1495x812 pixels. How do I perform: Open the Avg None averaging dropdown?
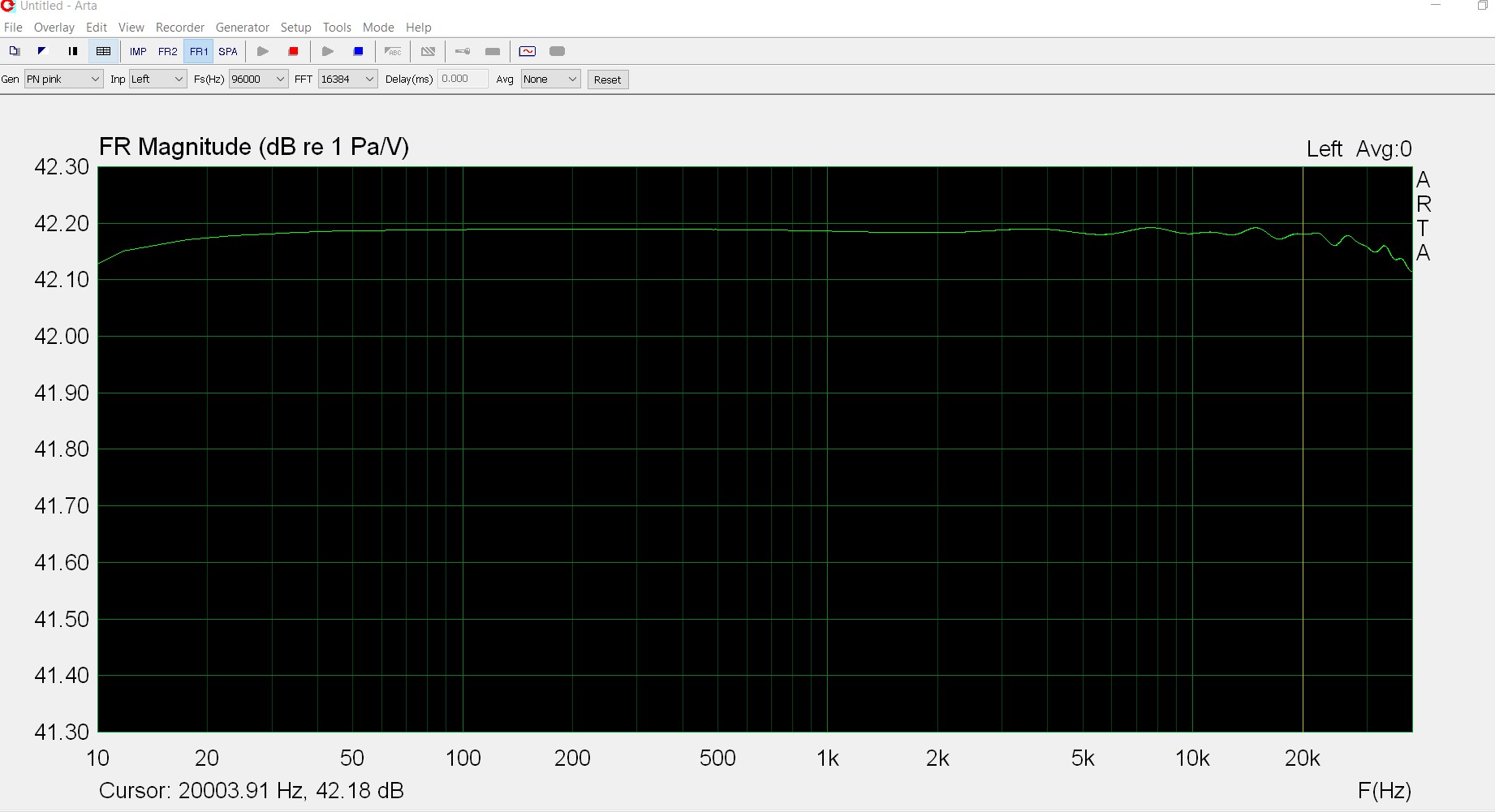tap(550, 79)
